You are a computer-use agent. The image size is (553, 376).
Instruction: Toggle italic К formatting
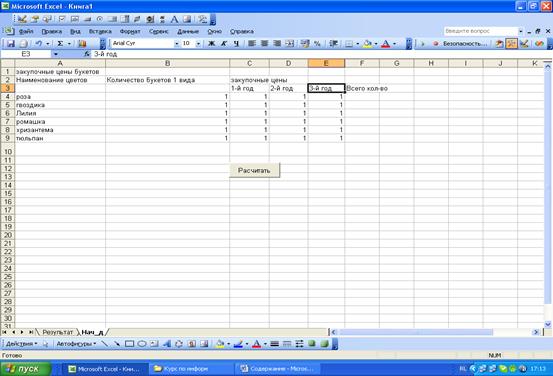pyautogui.click(x=224, y=44)
